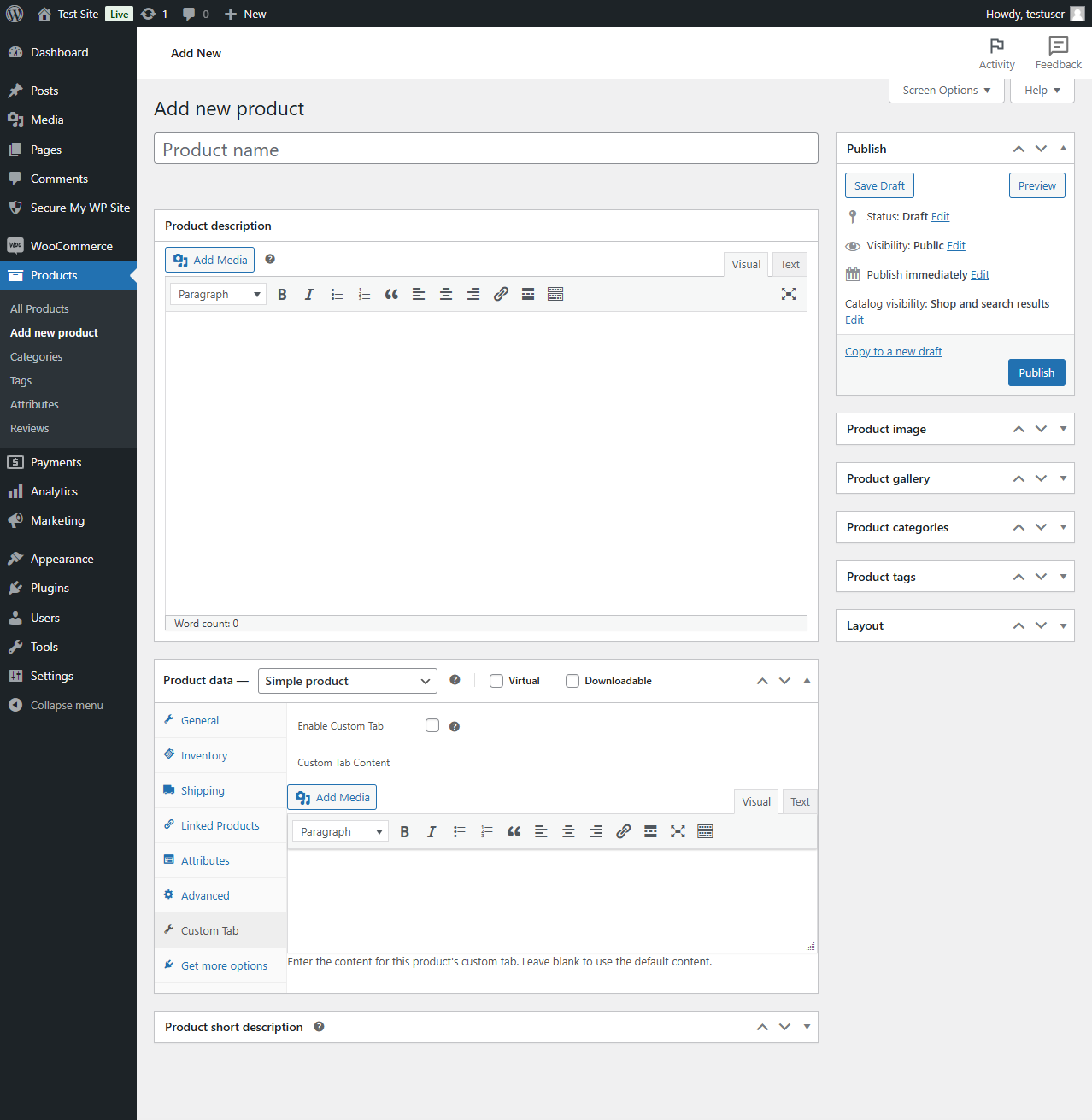This screenshot has height=1120, width=1092.
Task: Switch Custom Tab editor to Text tab
Action: 800,801
